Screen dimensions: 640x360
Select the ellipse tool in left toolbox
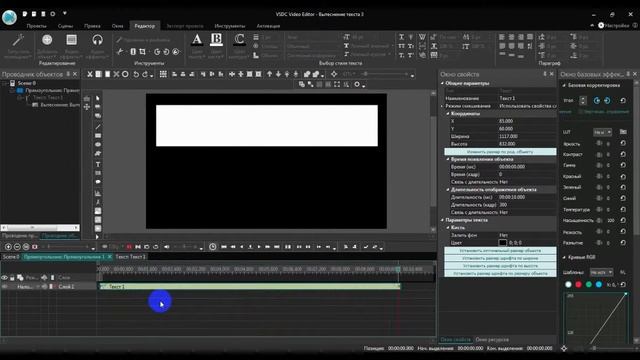pyautogui.click(x=98, y=144)
